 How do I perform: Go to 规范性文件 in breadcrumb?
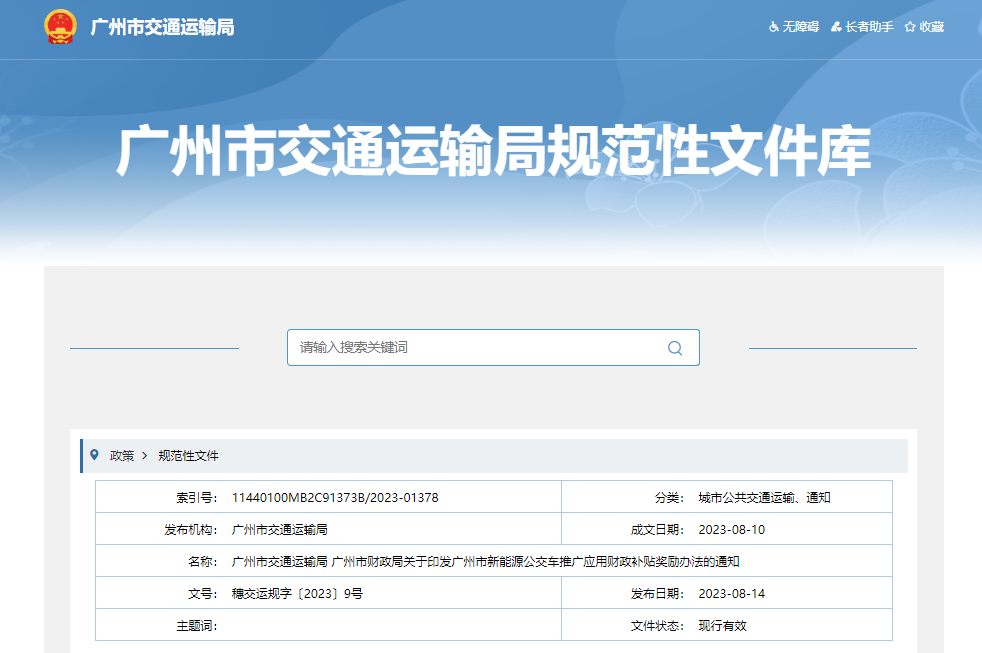(x=188, y=456)
